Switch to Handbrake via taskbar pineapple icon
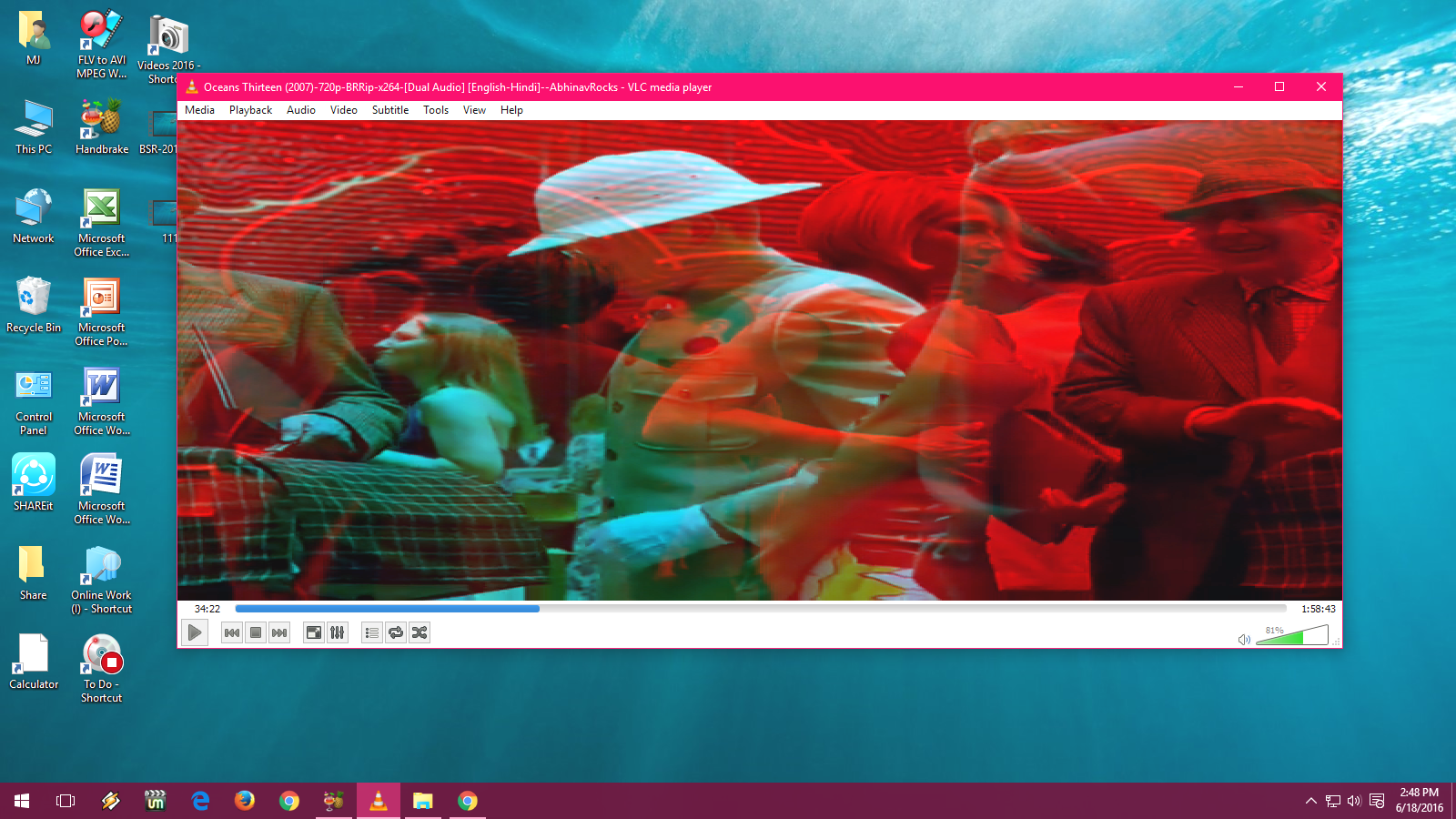The image size is (1456, 819). [334, 801]
